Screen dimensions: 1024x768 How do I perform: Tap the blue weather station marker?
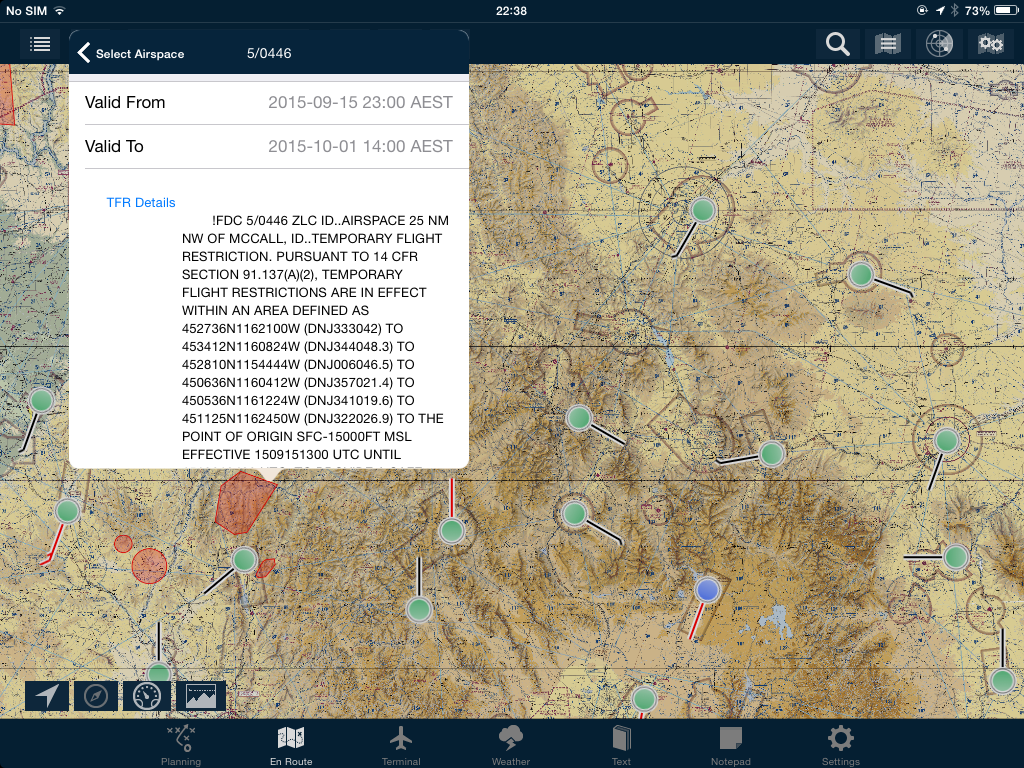coord(707,590)
